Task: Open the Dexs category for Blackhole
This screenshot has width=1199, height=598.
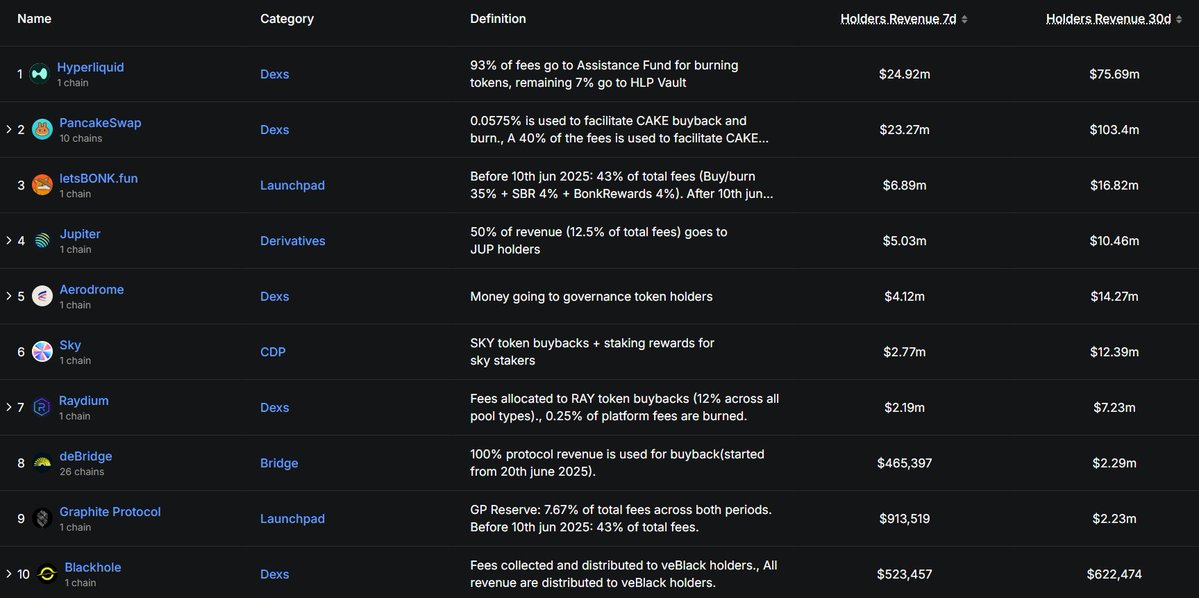Action: 275,574
